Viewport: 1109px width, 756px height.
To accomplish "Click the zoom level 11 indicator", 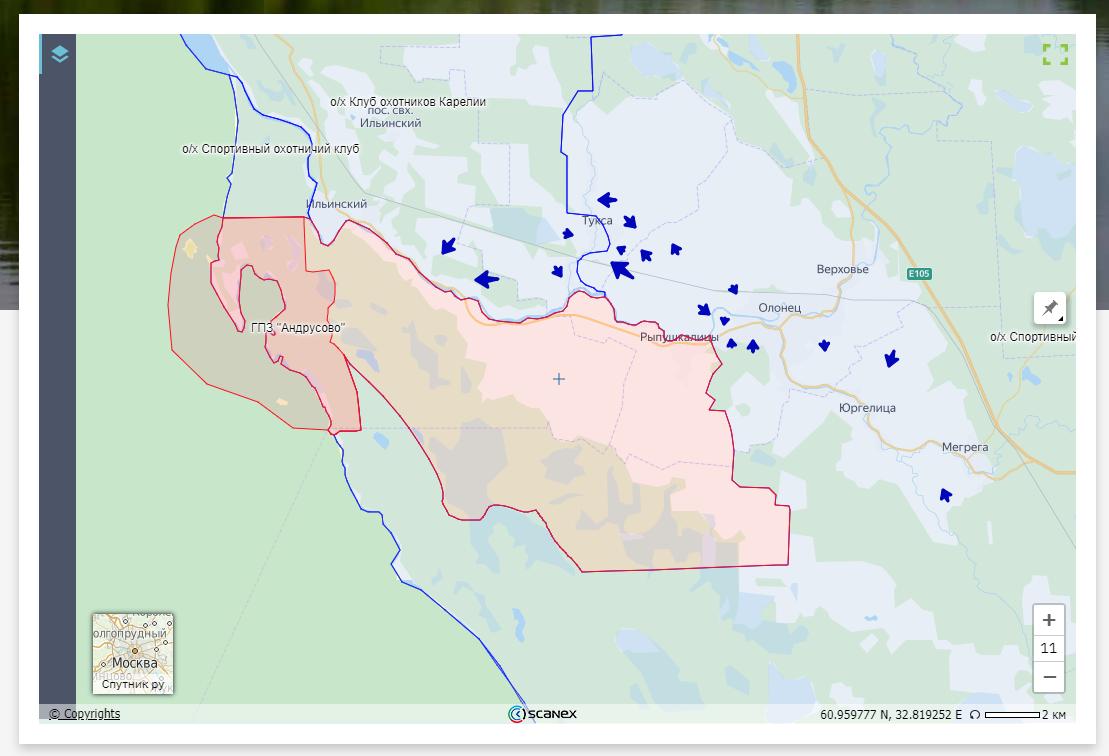I will point(1048,648).
